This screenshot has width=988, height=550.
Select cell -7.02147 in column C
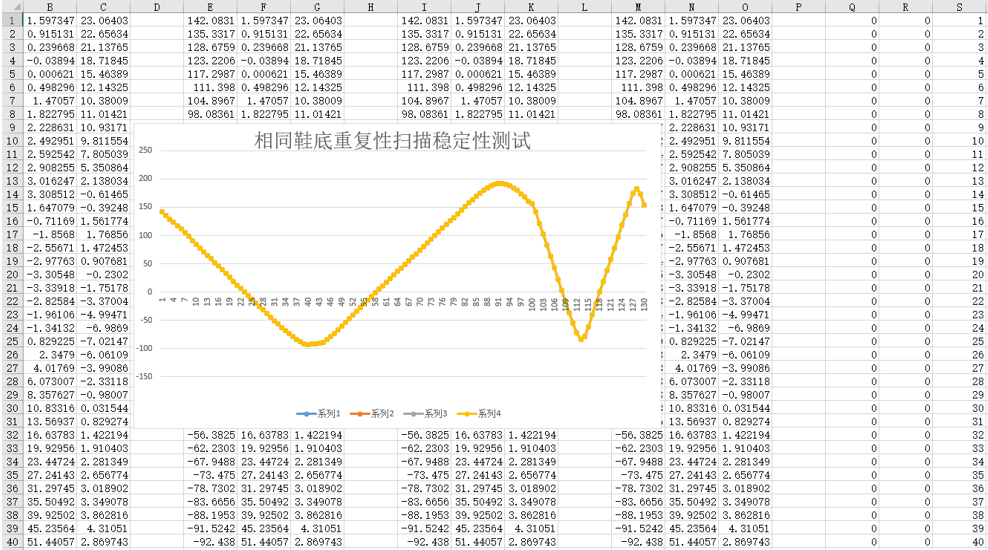[103, 341]
